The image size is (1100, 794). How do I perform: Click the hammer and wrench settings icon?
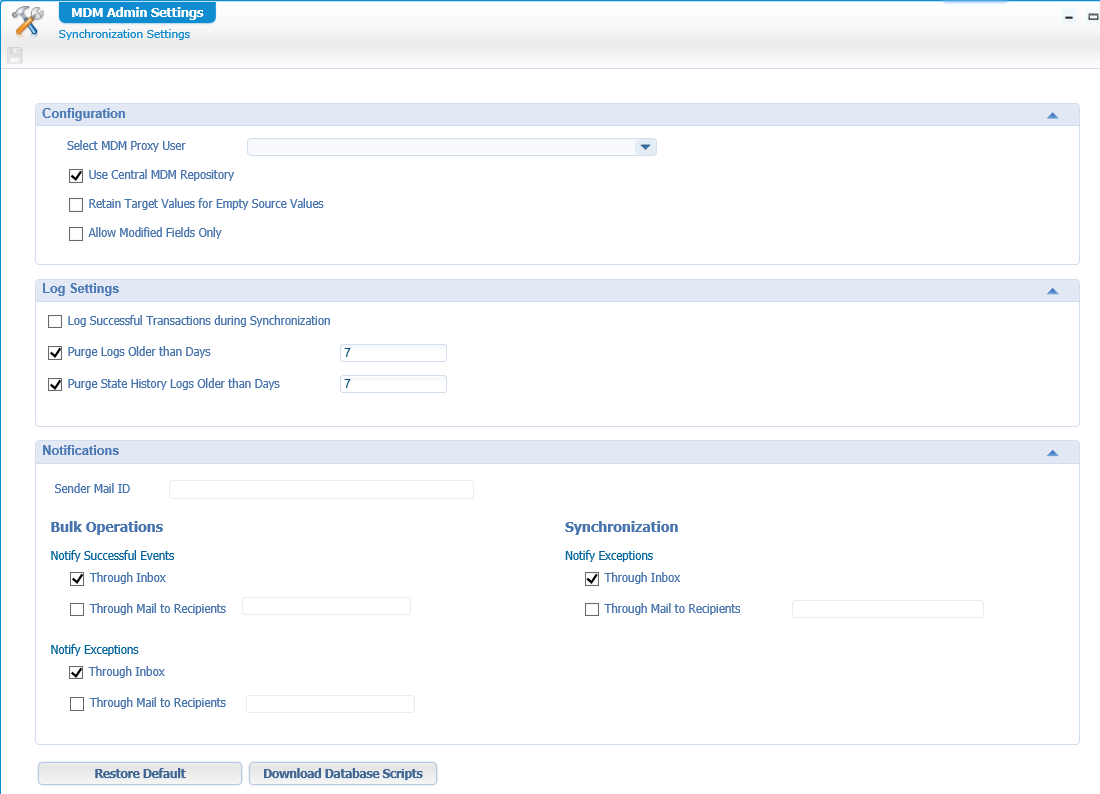click(28, 20)
